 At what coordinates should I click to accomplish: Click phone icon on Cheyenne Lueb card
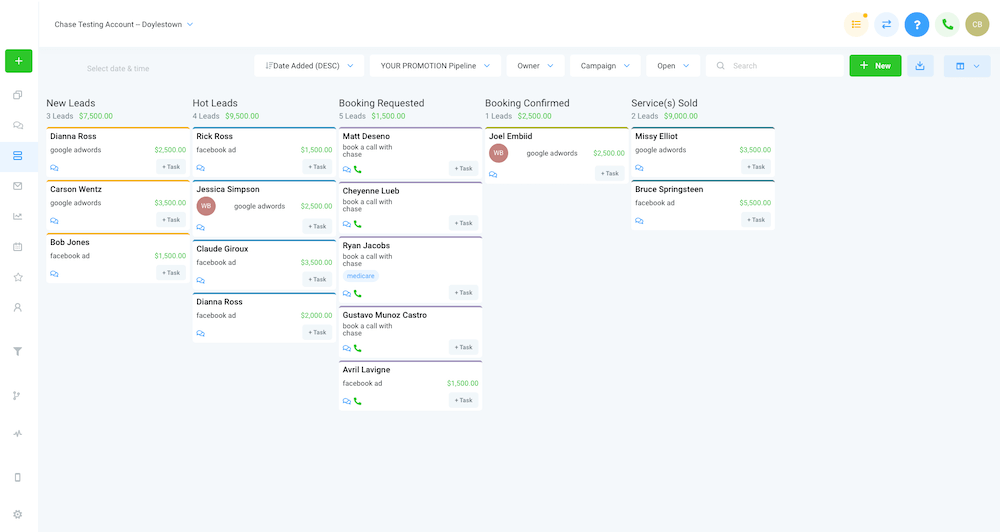[x=358, y=225]
